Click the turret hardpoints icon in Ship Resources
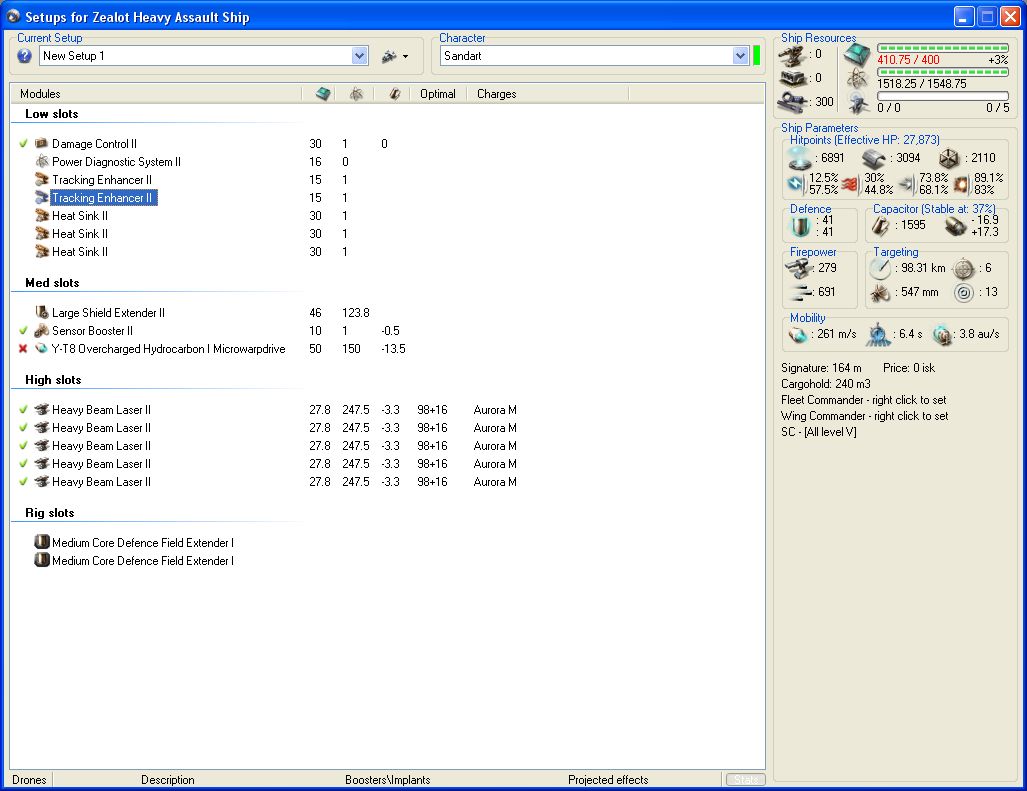The width and height of the screenshot is (1027, 791). tap(791, 55)
